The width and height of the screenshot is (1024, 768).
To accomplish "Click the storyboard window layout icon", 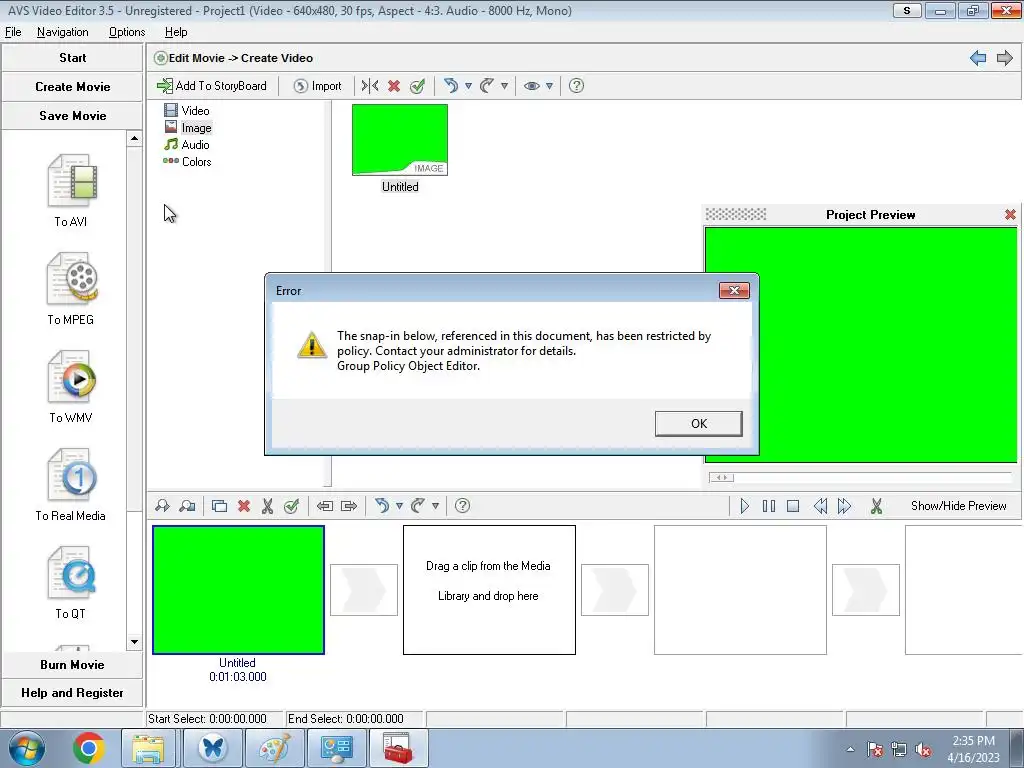I will click(219, 505).
